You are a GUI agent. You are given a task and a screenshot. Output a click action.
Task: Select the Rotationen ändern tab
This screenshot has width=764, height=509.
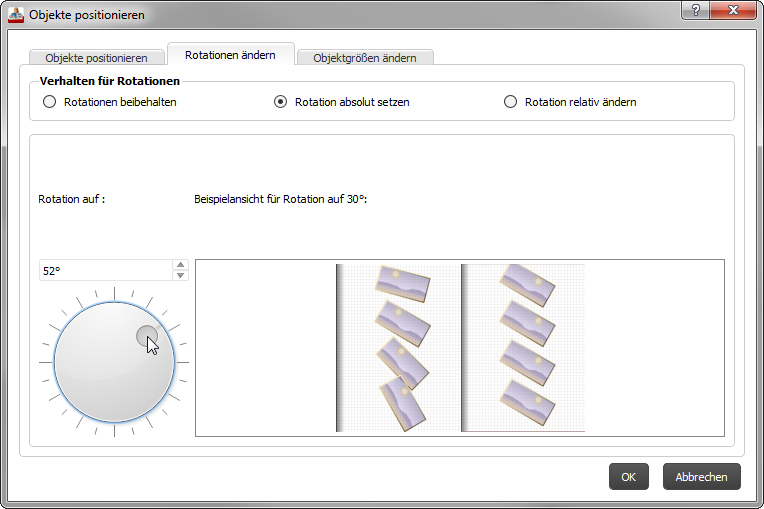pyautogui.click(x=230, y=55)
